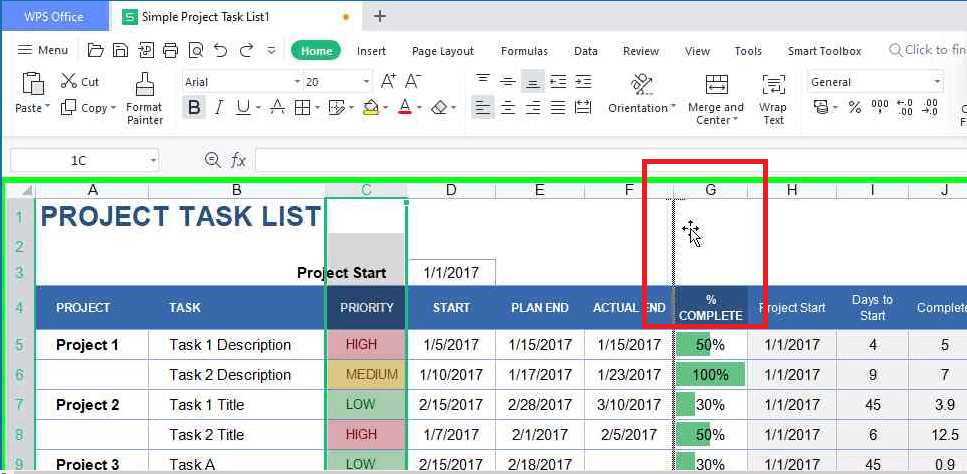Decrease decimal places
The width and height of the screenshot is (967, 474).
[x=929, y=108]
